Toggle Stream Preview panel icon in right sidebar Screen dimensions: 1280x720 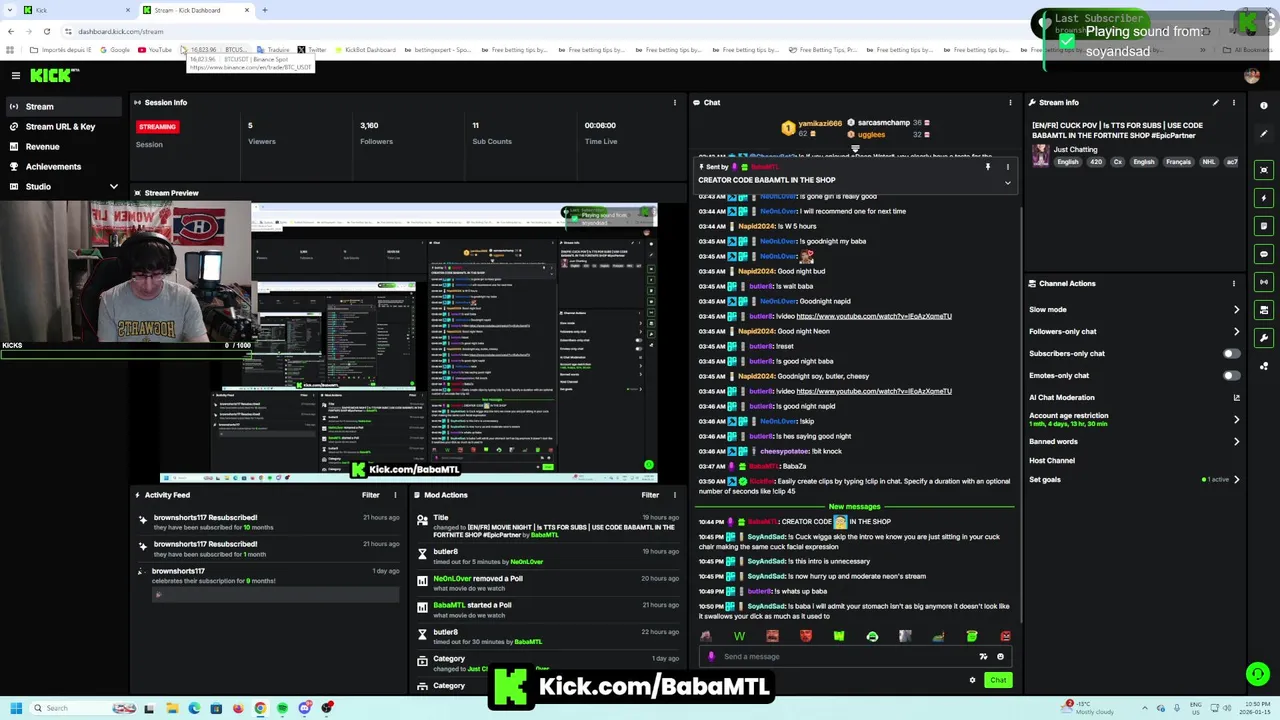tap(1264, 170)
